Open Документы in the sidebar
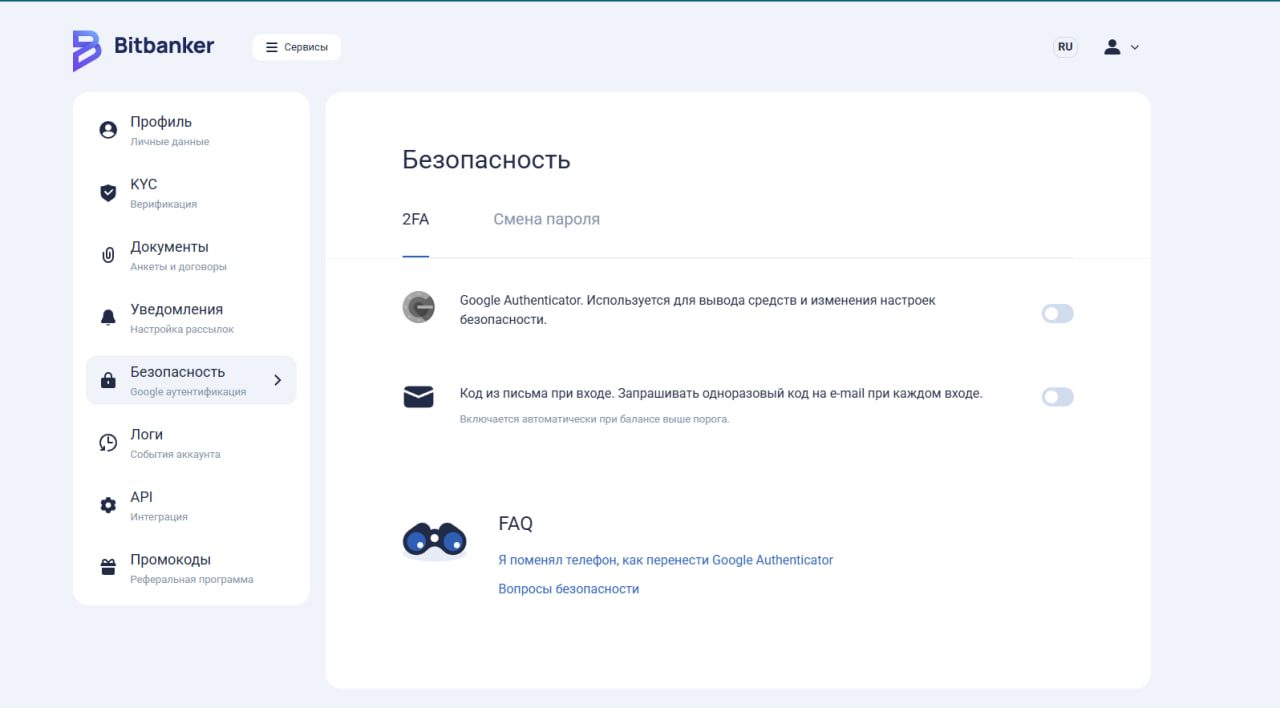 [x=191, y=255]
